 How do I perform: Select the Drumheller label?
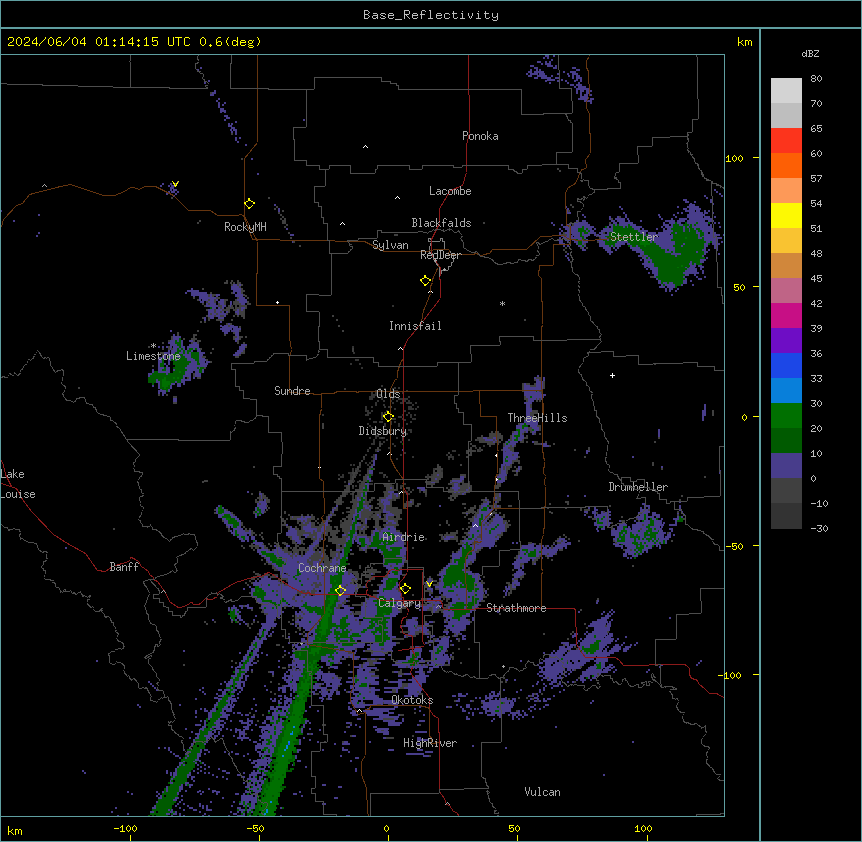pos(638,487)
